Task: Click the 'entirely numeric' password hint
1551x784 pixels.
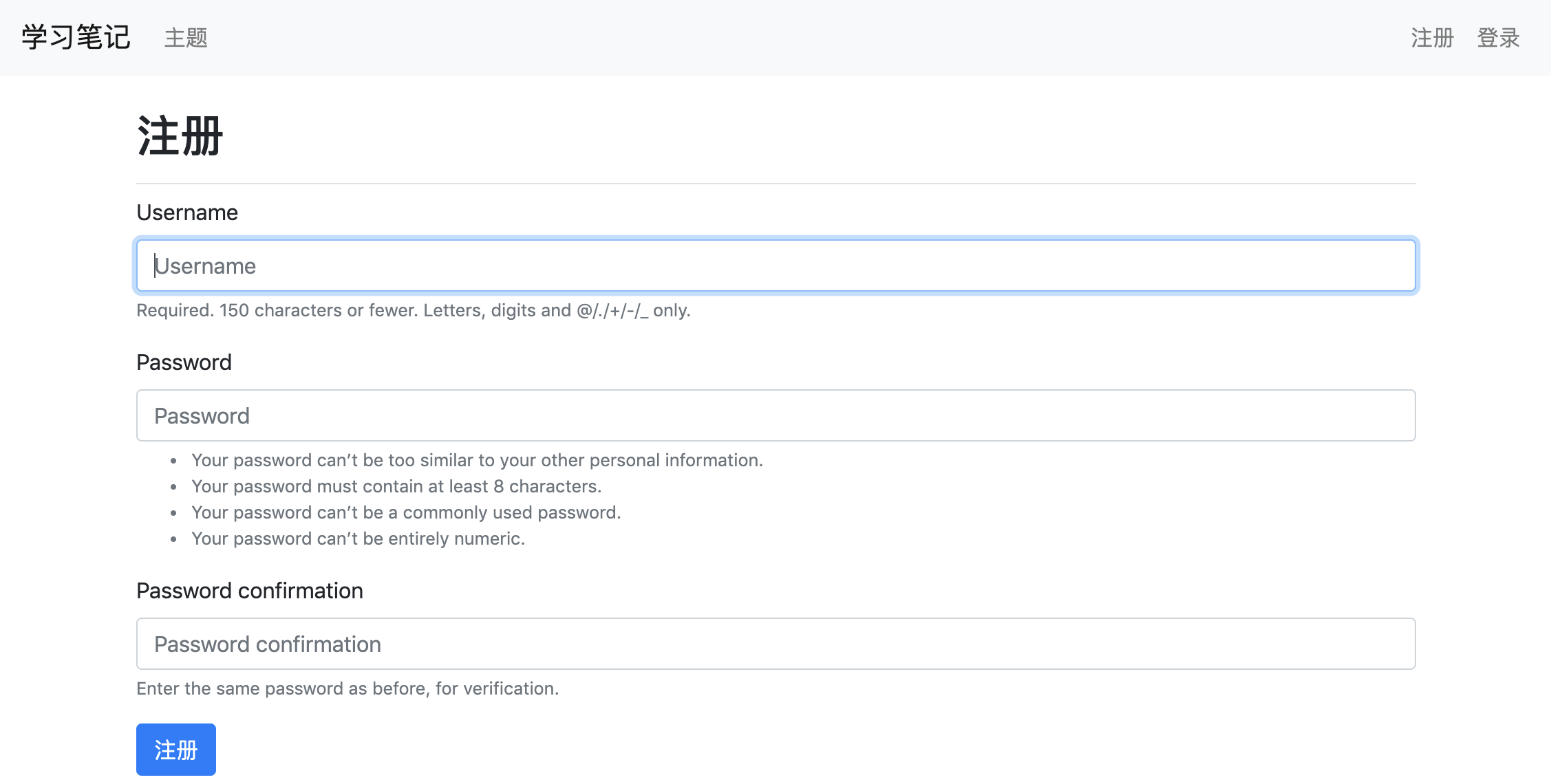Action: (358, 538)
